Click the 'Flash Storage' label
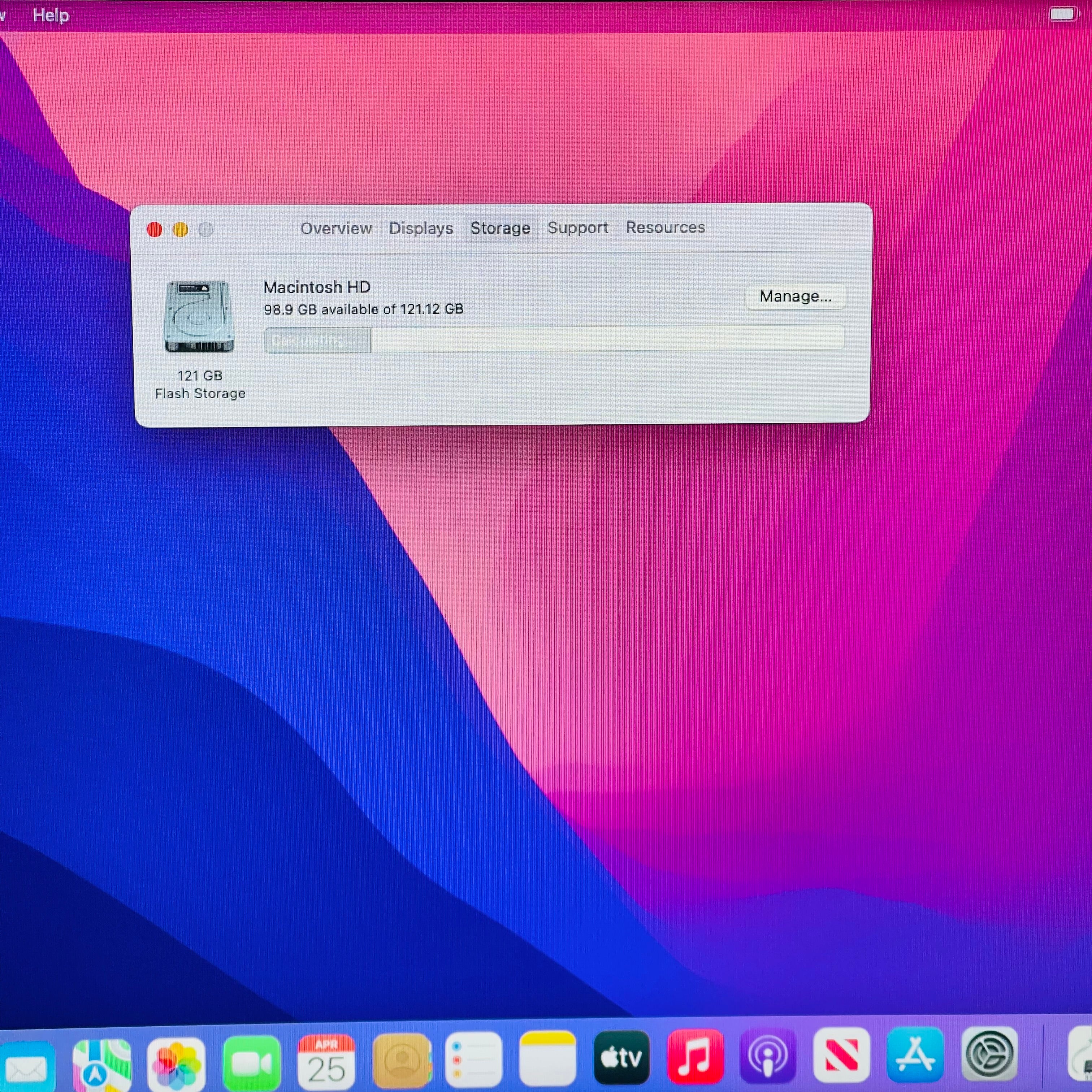This screenshot has width=1092, height=1092. click(200, 393)
